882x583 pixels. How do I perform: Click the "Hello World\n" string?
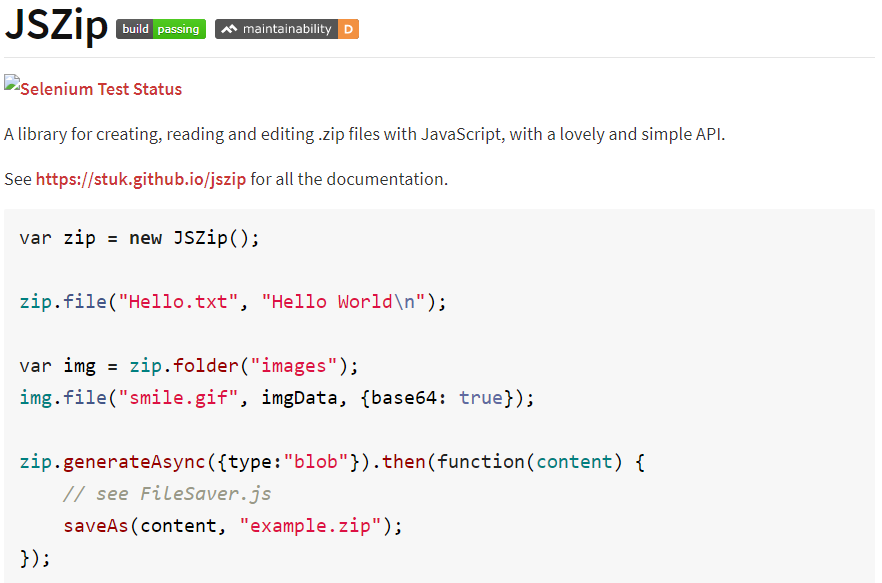(343, 302)
